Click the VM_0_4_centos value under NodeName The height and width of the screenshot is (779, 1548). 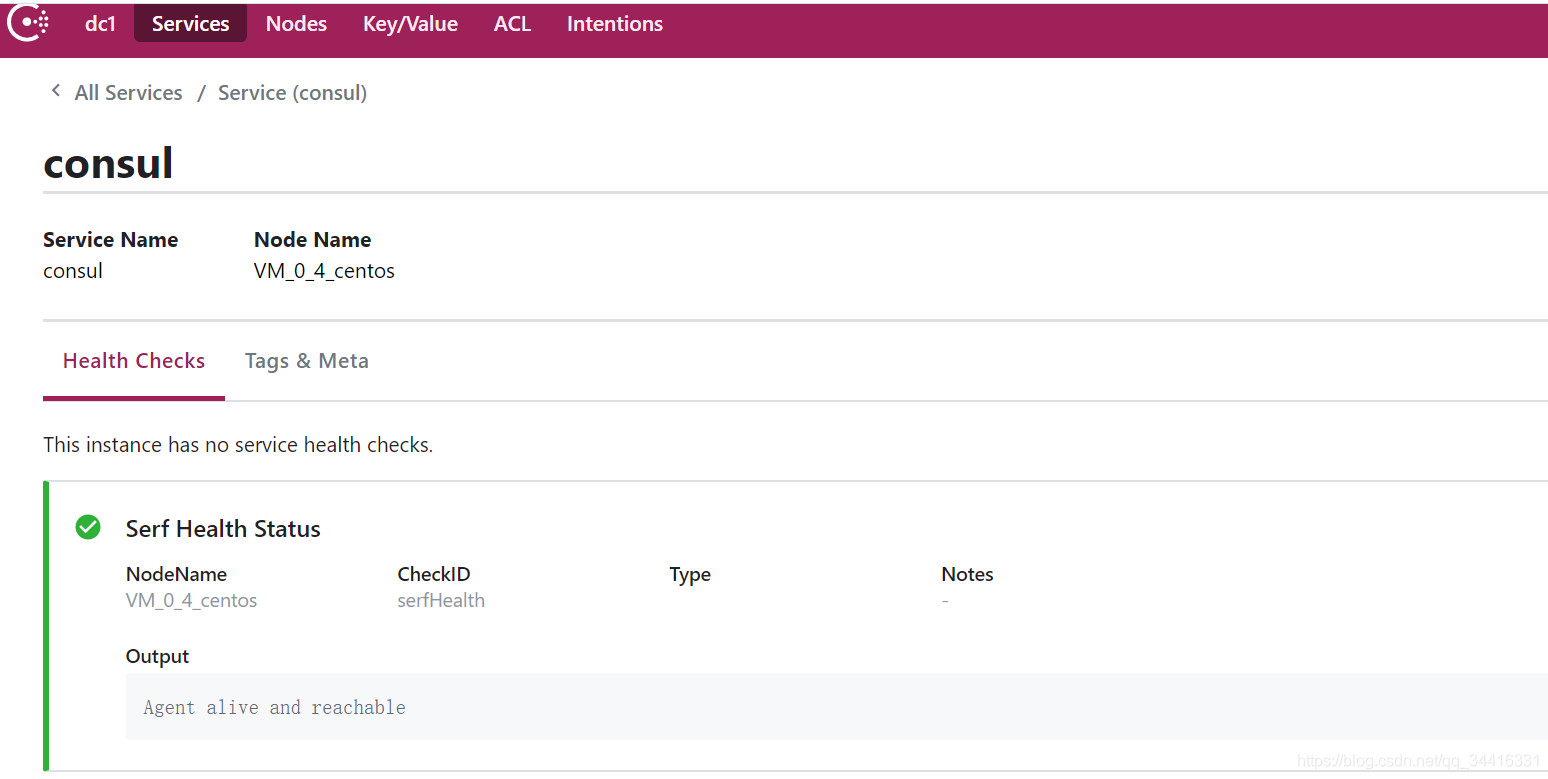191,601
